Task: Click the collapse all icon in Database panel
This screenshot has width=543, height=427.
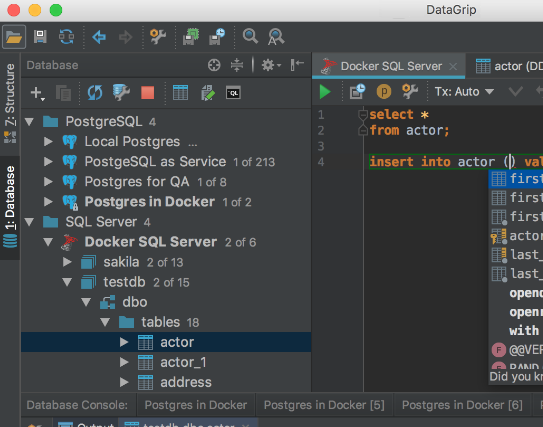Action: pyautogui.click(x=237, y=65)
